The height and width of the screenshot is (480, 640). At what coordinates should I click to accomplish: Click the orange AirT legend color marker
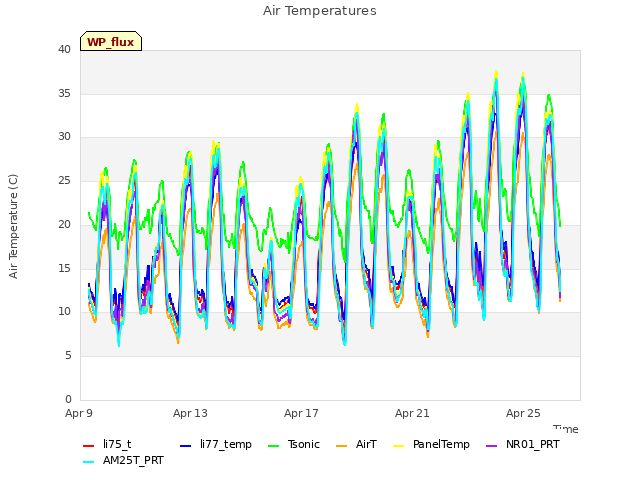pyautogui.click(x=342, y=445)
